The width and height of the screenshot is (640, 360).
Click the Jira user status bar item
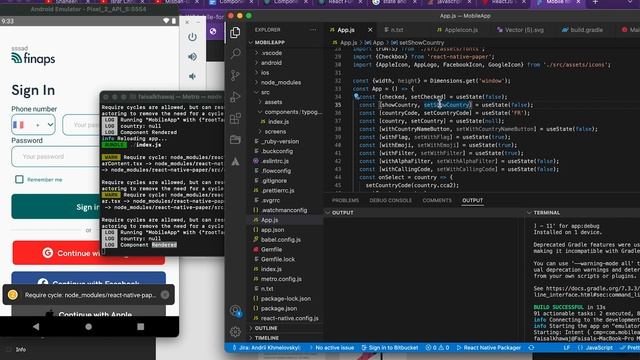pyautogui.click(x=267, y=348)
